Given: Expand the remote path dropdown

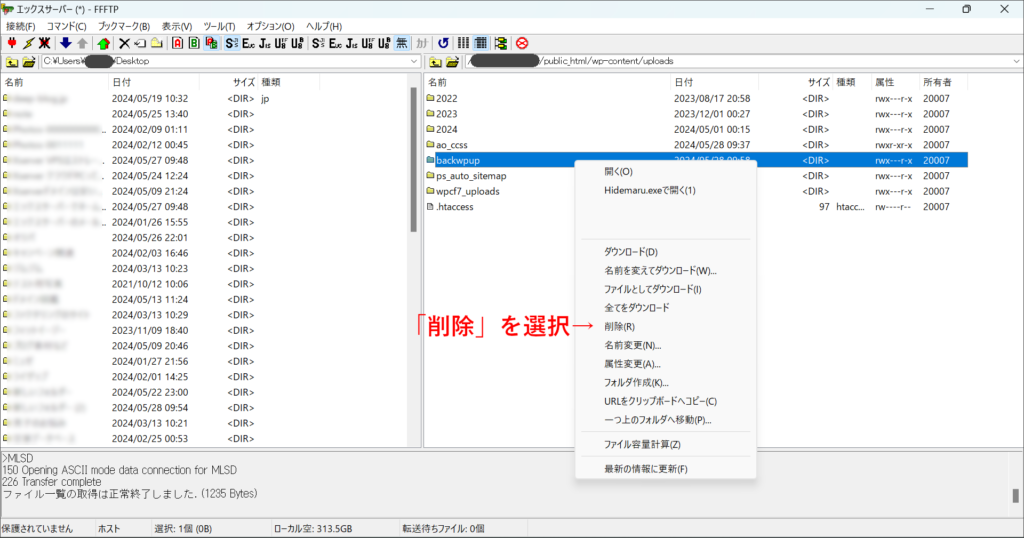Looking at the screenshot, I should [x=1017, y=61].
